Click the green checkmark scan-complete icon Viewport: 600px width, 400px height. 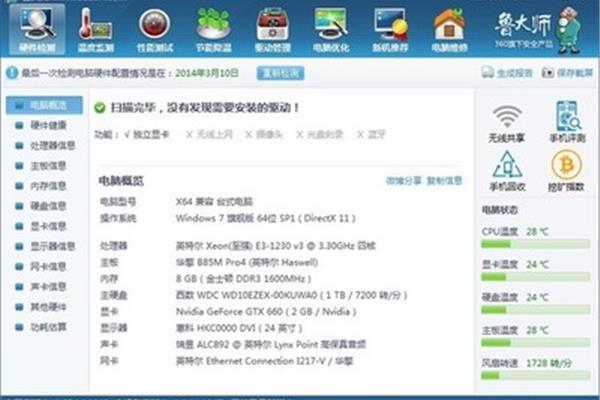coord(100,108)
